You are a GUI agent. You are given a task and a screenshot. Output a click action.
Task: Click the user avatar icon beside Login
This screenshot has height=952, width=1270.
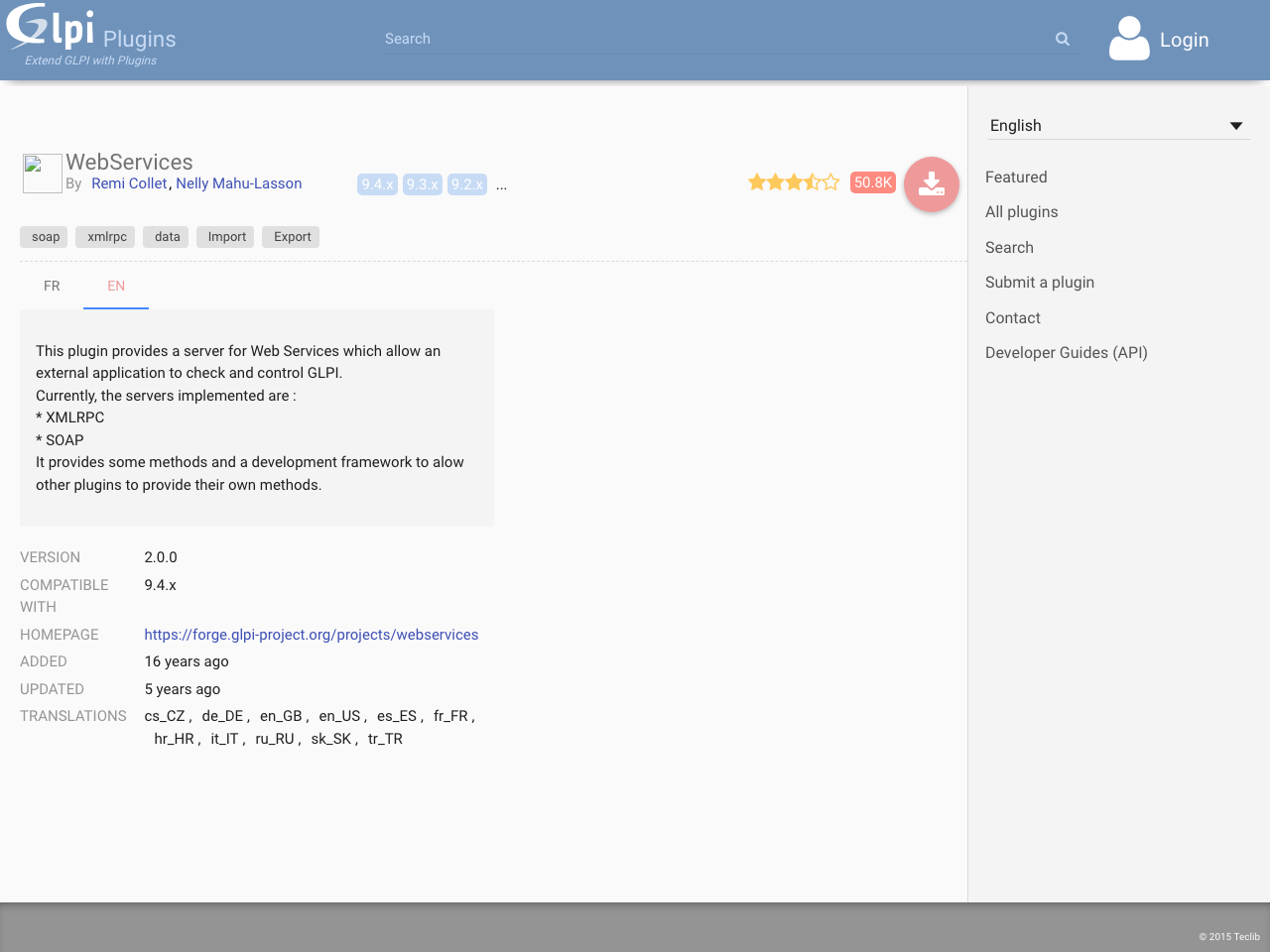[1128, 39]
